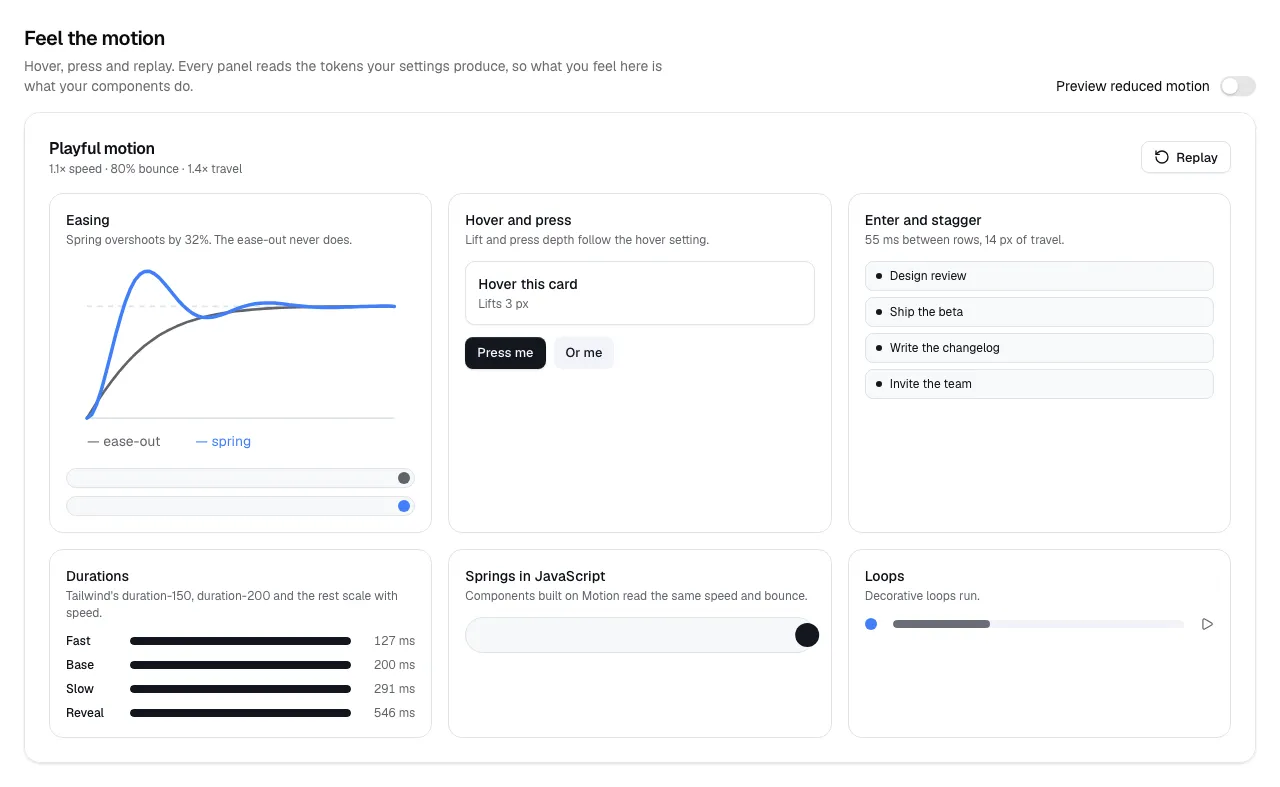Click the Hover and press panel title
The width and height of the screenshot is (1280, 787).
(518, 220)
